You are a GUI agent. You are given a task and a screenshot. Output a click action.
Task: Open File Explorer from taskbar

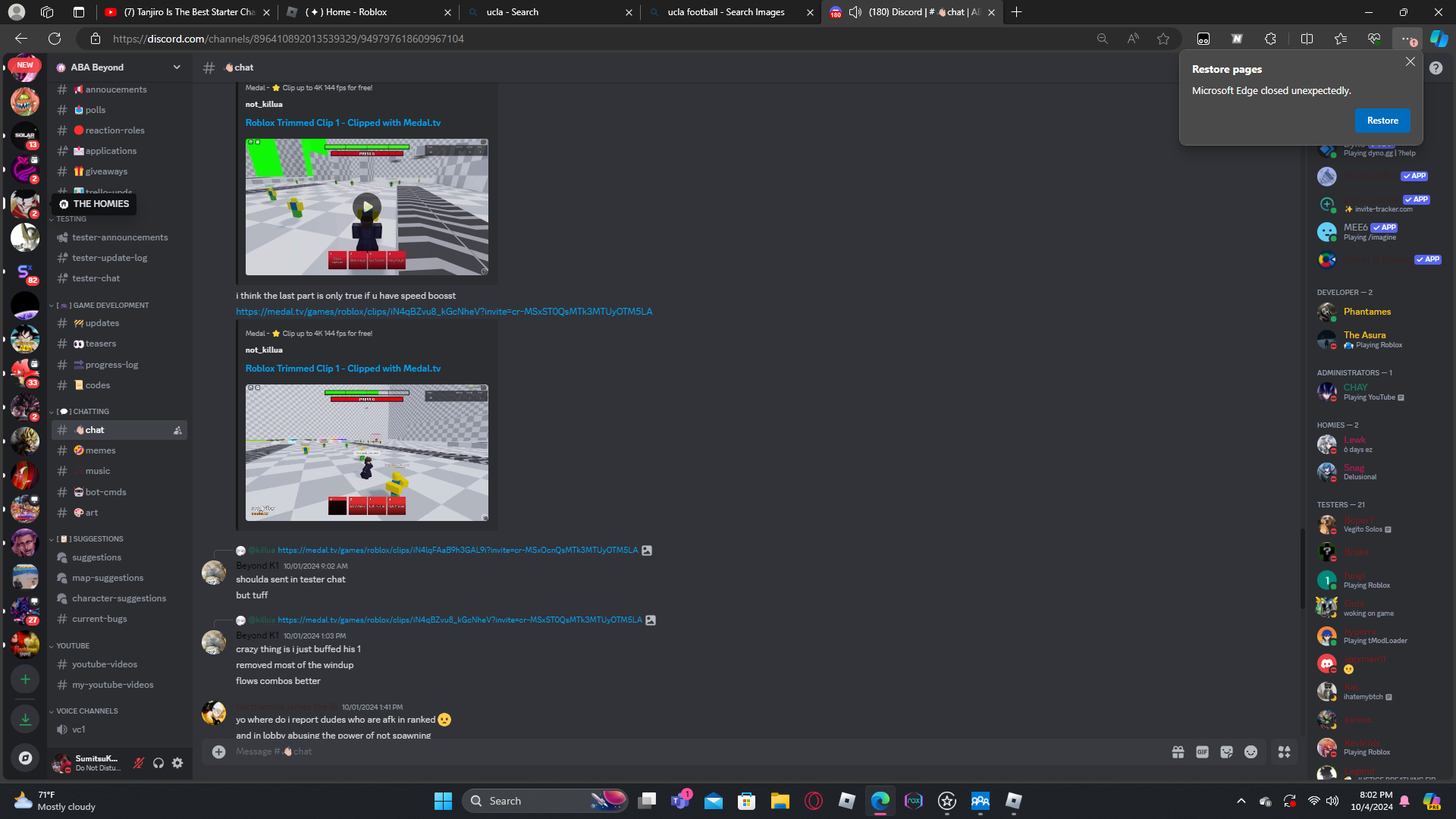click(x=780, y=801)
